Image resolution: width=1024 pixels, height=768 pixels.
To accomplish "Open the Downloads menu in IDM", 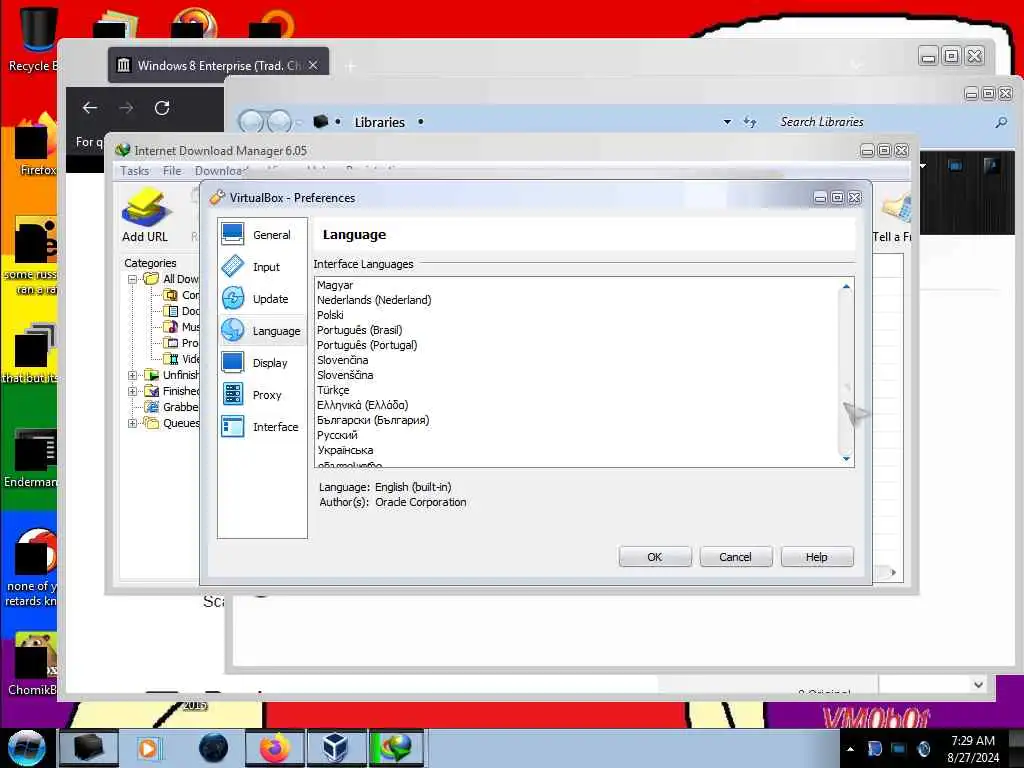I will pos(221,171).
